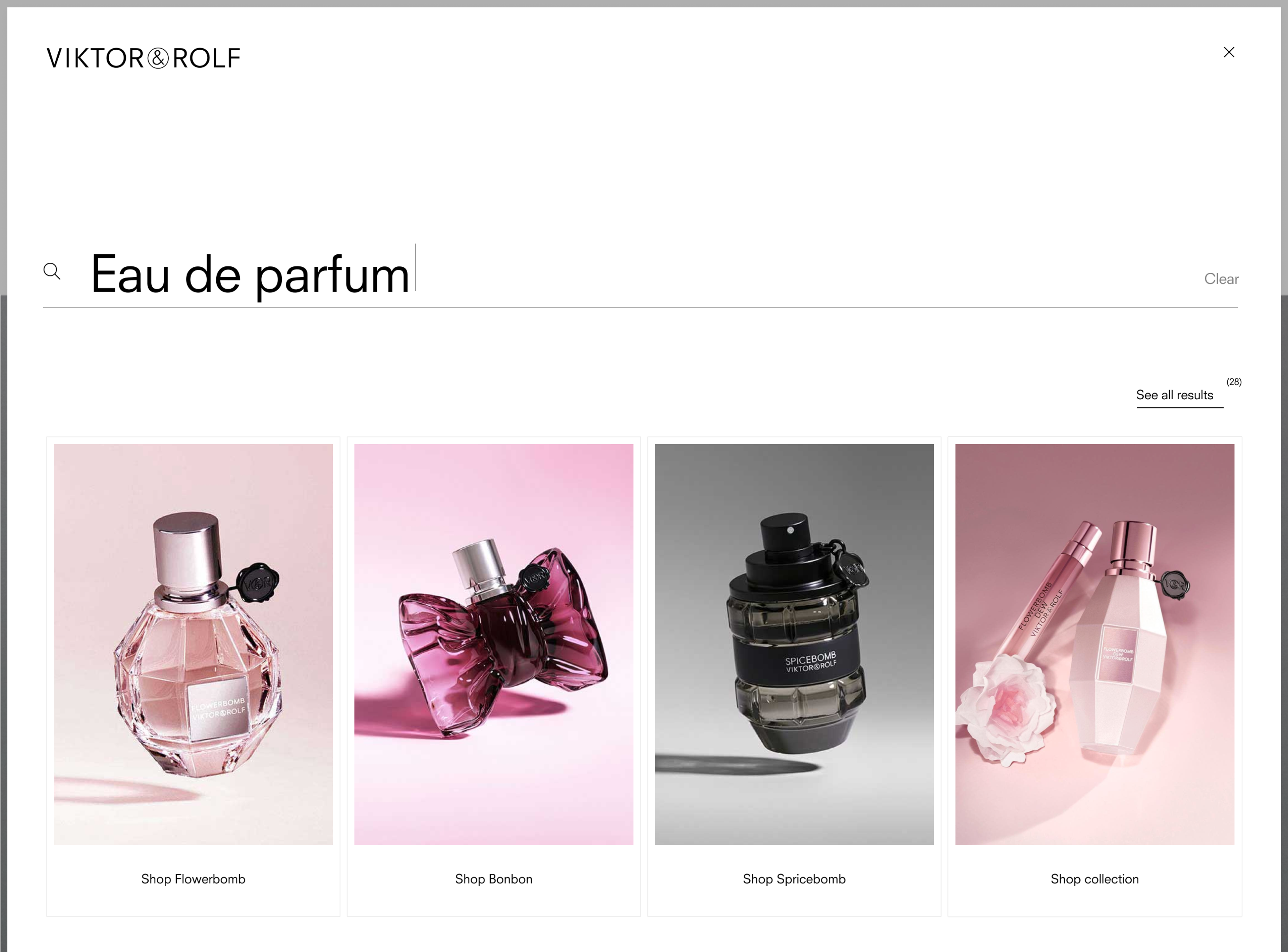Screen dimensions: 1288x952
Task: Select the Shop collection link
Action: 1094,879
